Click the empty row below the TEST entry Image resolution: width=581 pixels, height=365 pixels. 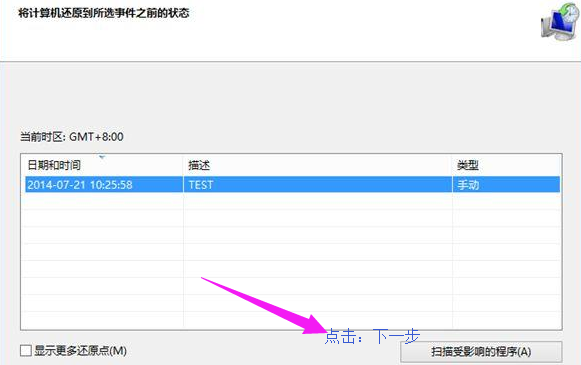(x=292, y=201)
